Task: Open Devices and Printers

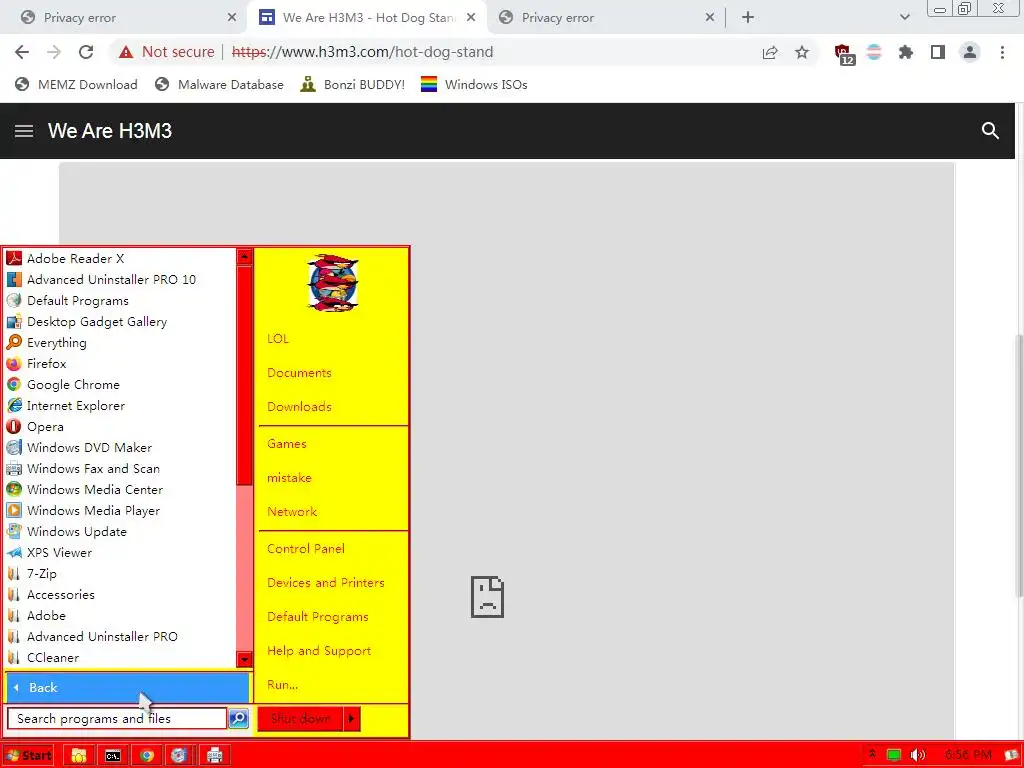Action: click(x=325, y=583)
